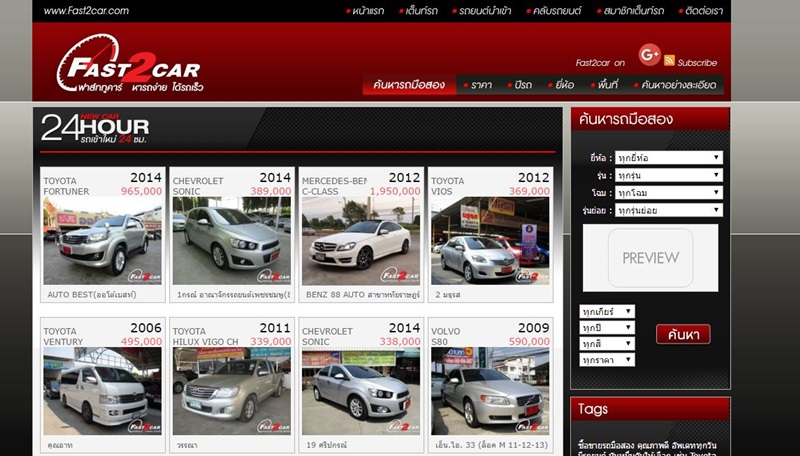The width and height of the screenshot is (800, 456).
Task: Click the PREVIEW image box
Action: 651,258
